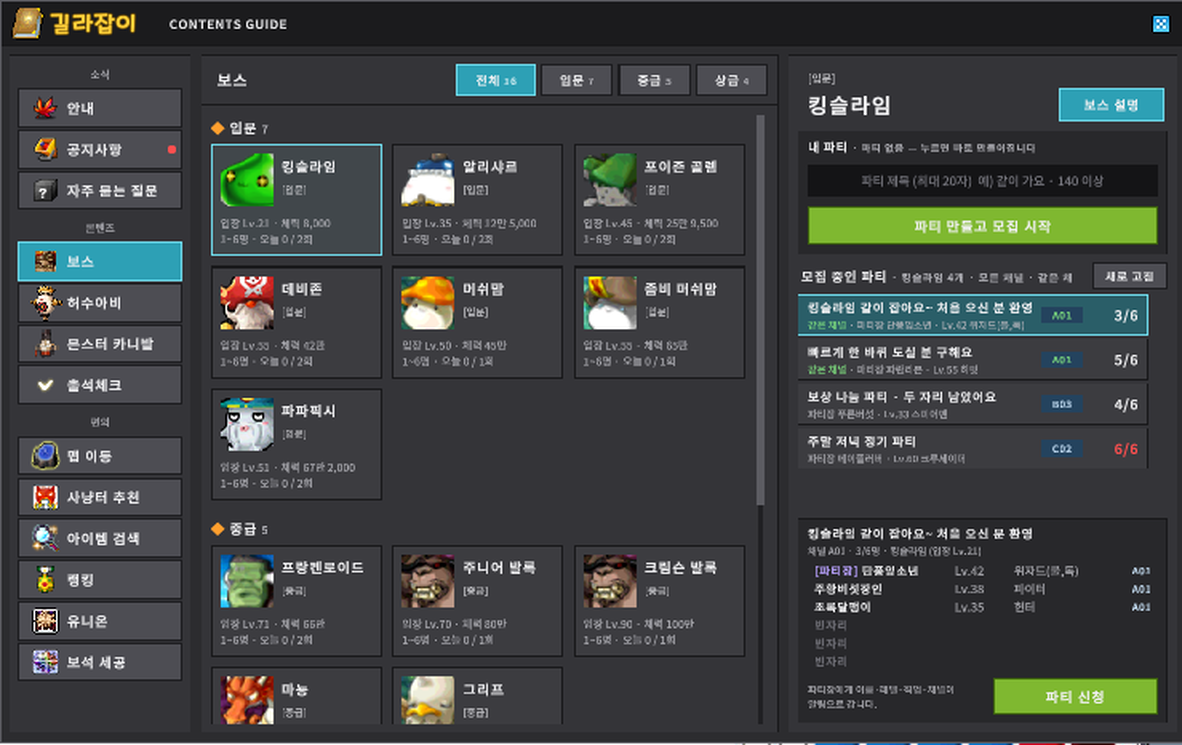
Task: Pick the 데비존 boss card
Action: 296,322
